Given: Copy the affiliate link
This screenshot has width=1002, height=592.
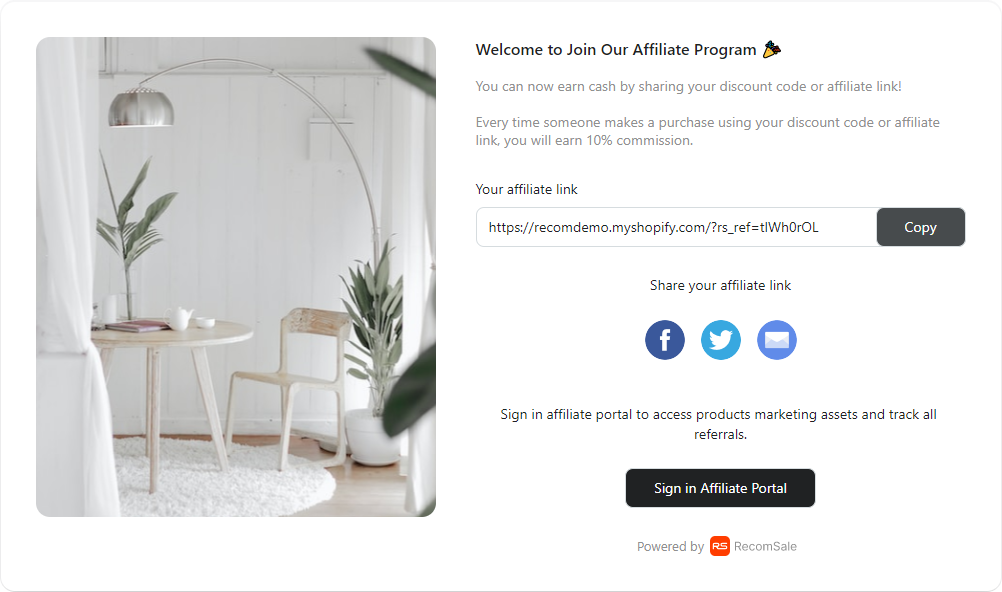Looking at the screenshot, I should click(x=920, y=227).
